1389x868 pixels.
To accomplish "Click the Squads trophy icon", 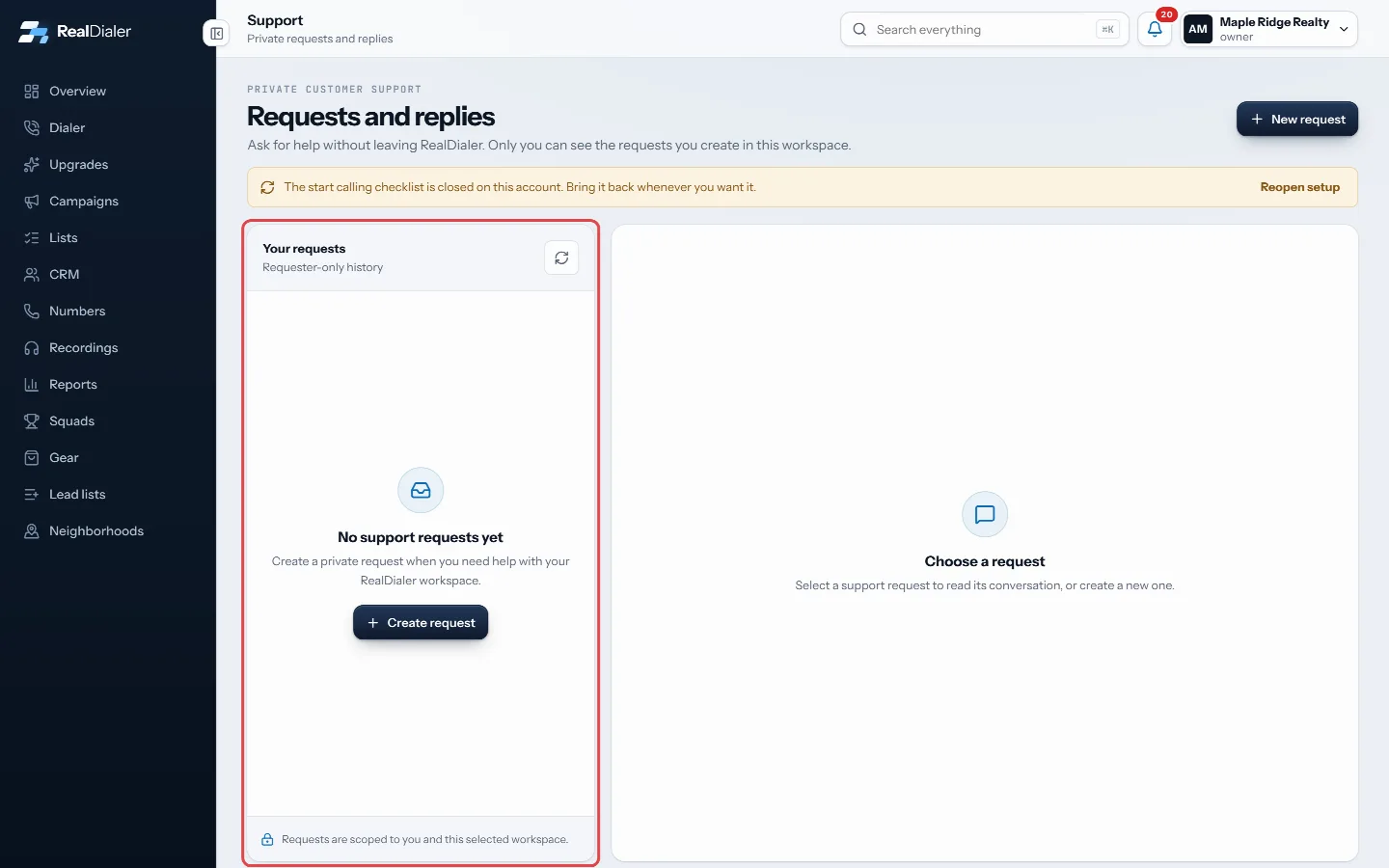I will [x=32, y=420].
